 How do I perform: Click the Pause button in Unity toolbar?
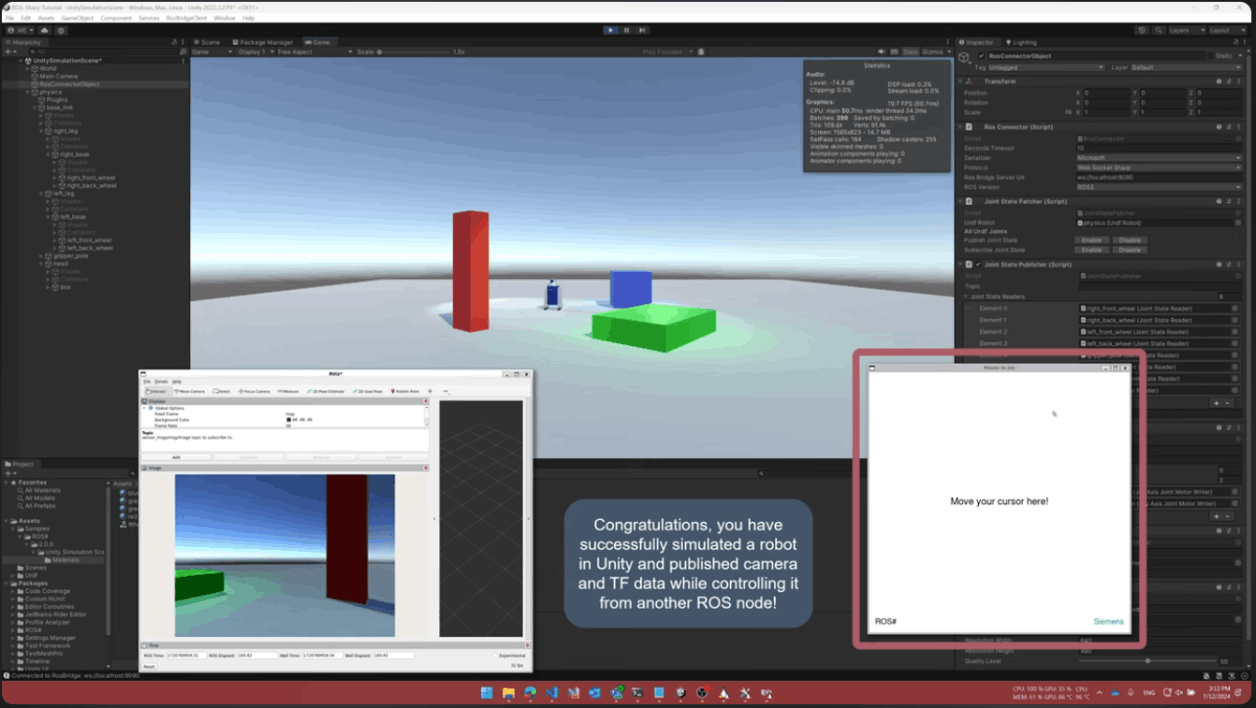point(627,30)
